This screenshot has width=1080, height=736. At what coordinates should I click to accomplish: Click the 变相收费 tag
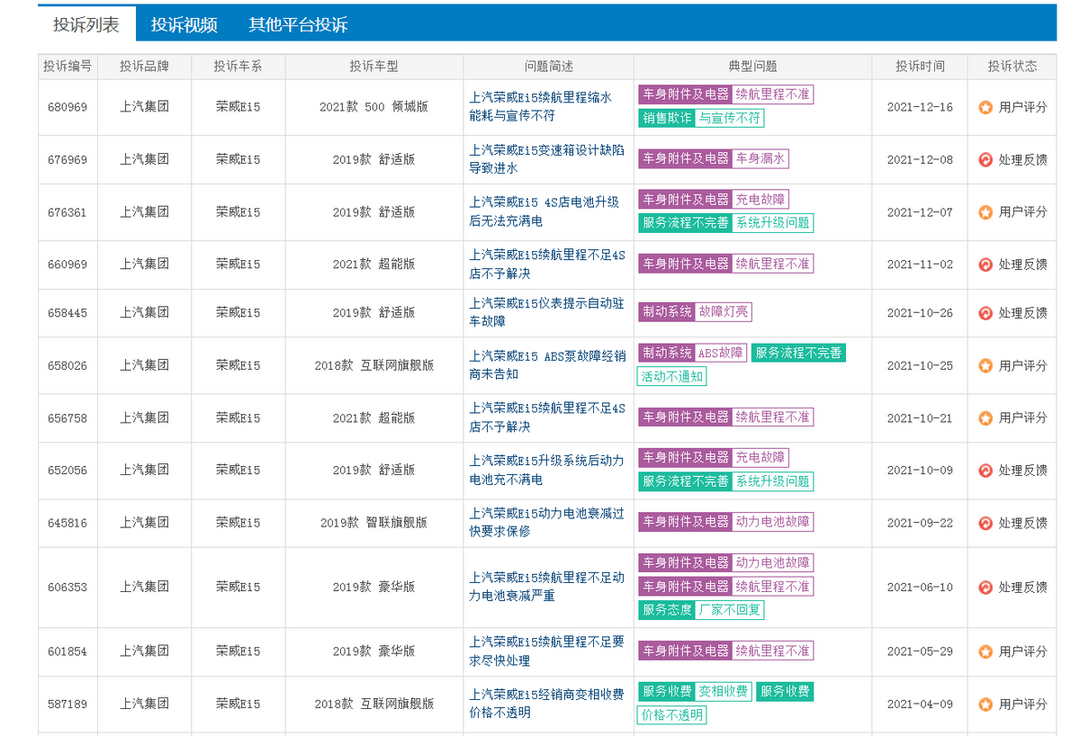[723, 692]
